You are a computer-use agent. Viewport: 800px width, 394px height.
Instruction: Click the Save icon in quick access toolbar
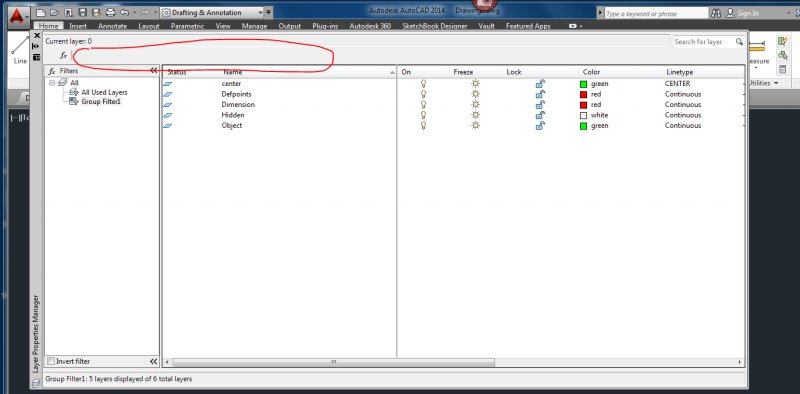[83, 13]
